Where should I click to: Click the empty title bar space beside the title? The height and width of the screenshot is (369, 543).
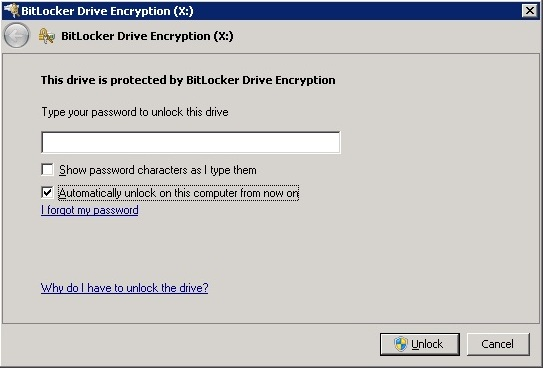pyautogui.click(x=357, y=11)
